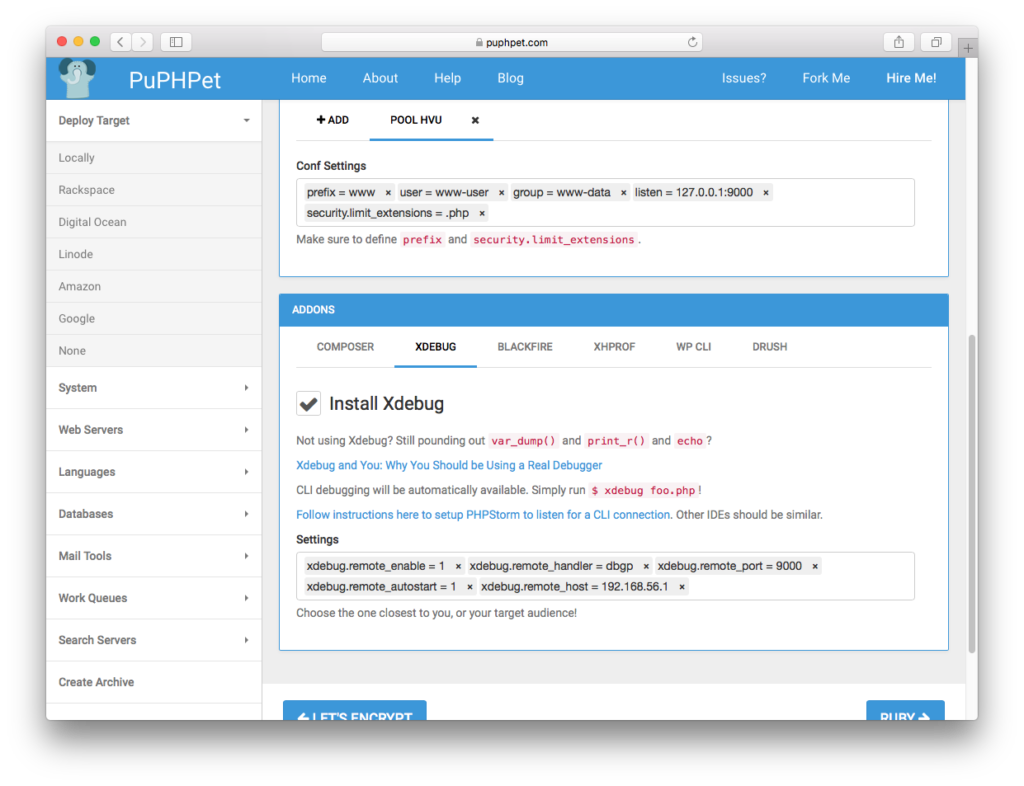Switch to the Xhprof addon tab
The width and height of the screenshot is (1024, 786).
click(x=615, y=347)
